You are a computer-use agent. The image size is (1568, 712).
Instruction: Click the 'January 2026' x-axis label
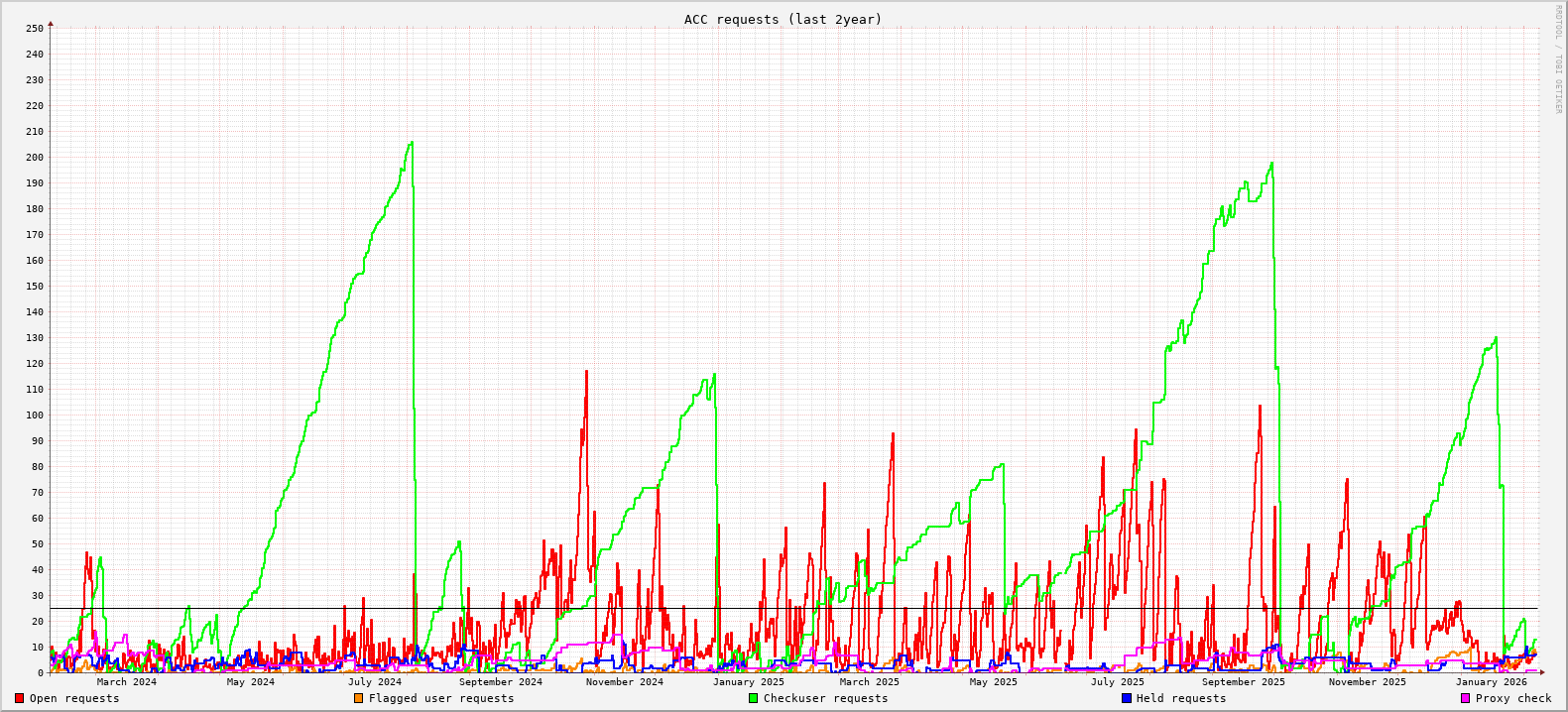click(x=1491, y=681)
